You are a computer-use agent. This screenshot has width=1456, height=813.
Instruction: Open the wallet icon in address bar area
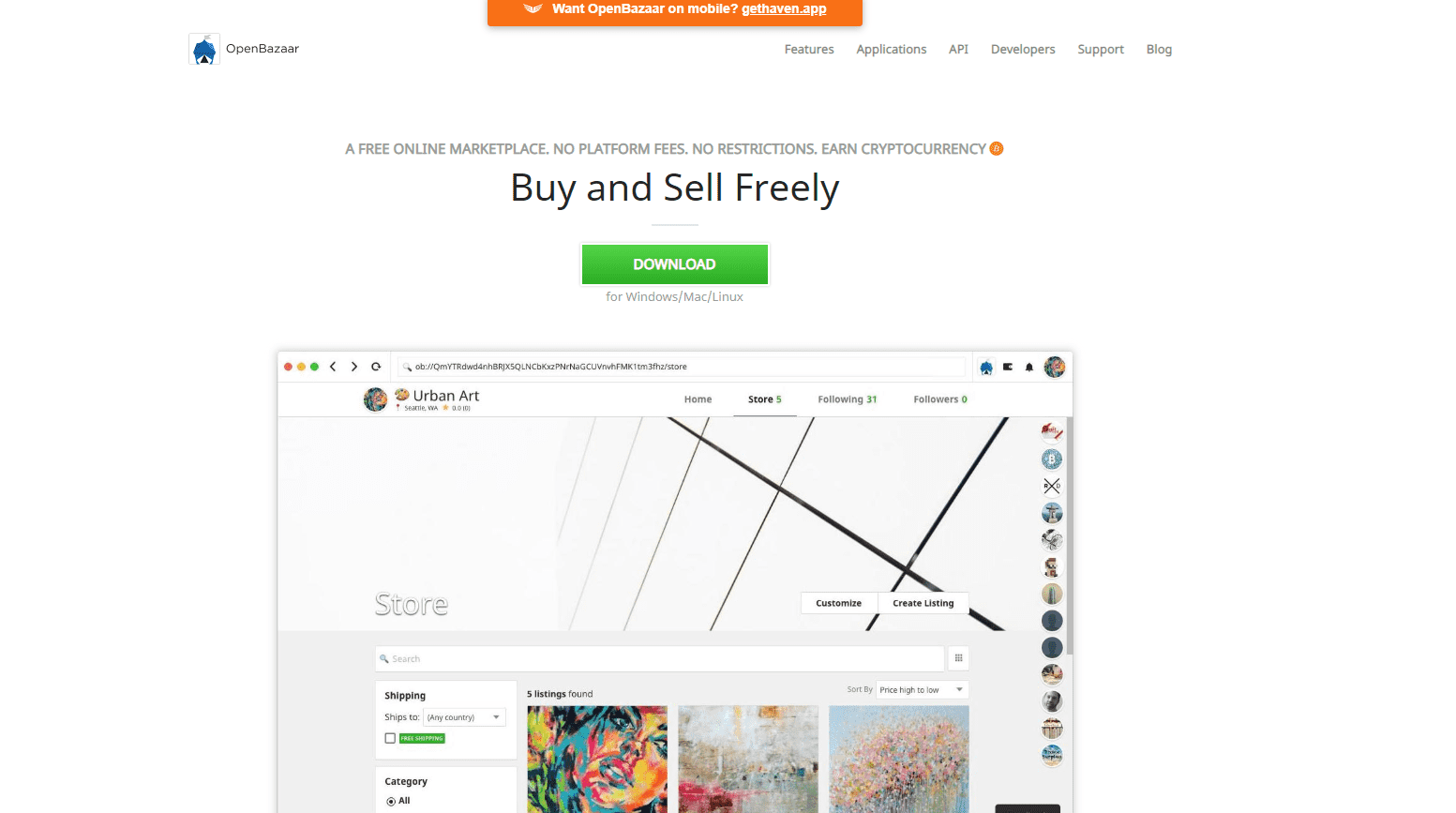pos(1008,367)
